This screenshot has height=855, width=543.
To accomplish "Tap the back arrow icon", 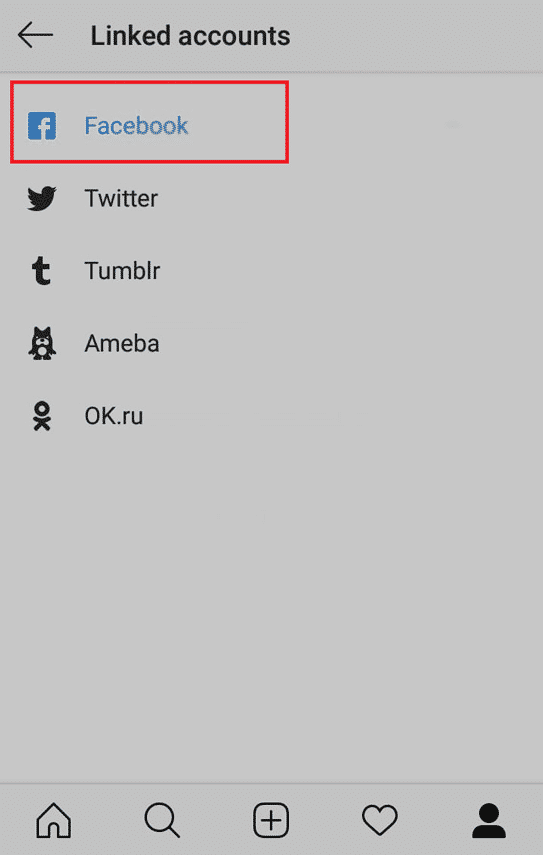I will [x=35, y=35].
